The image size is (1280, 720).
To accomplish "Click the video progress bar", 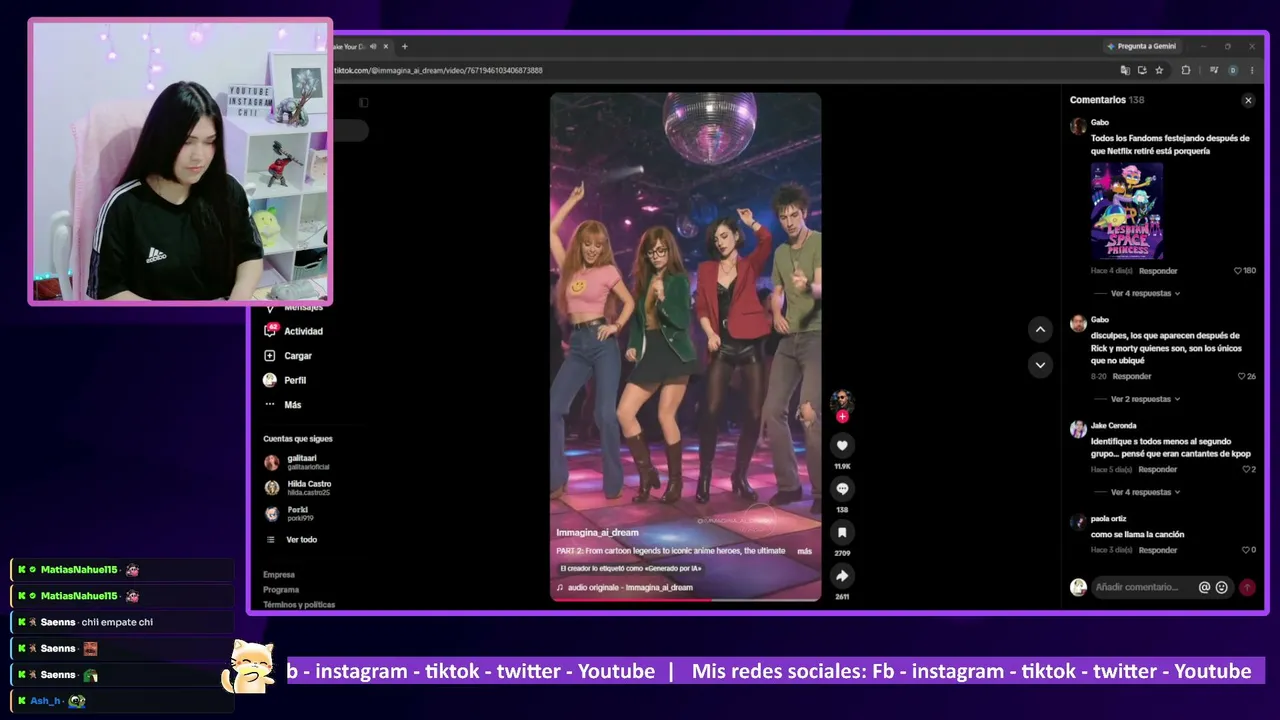I will pos(685,600).
